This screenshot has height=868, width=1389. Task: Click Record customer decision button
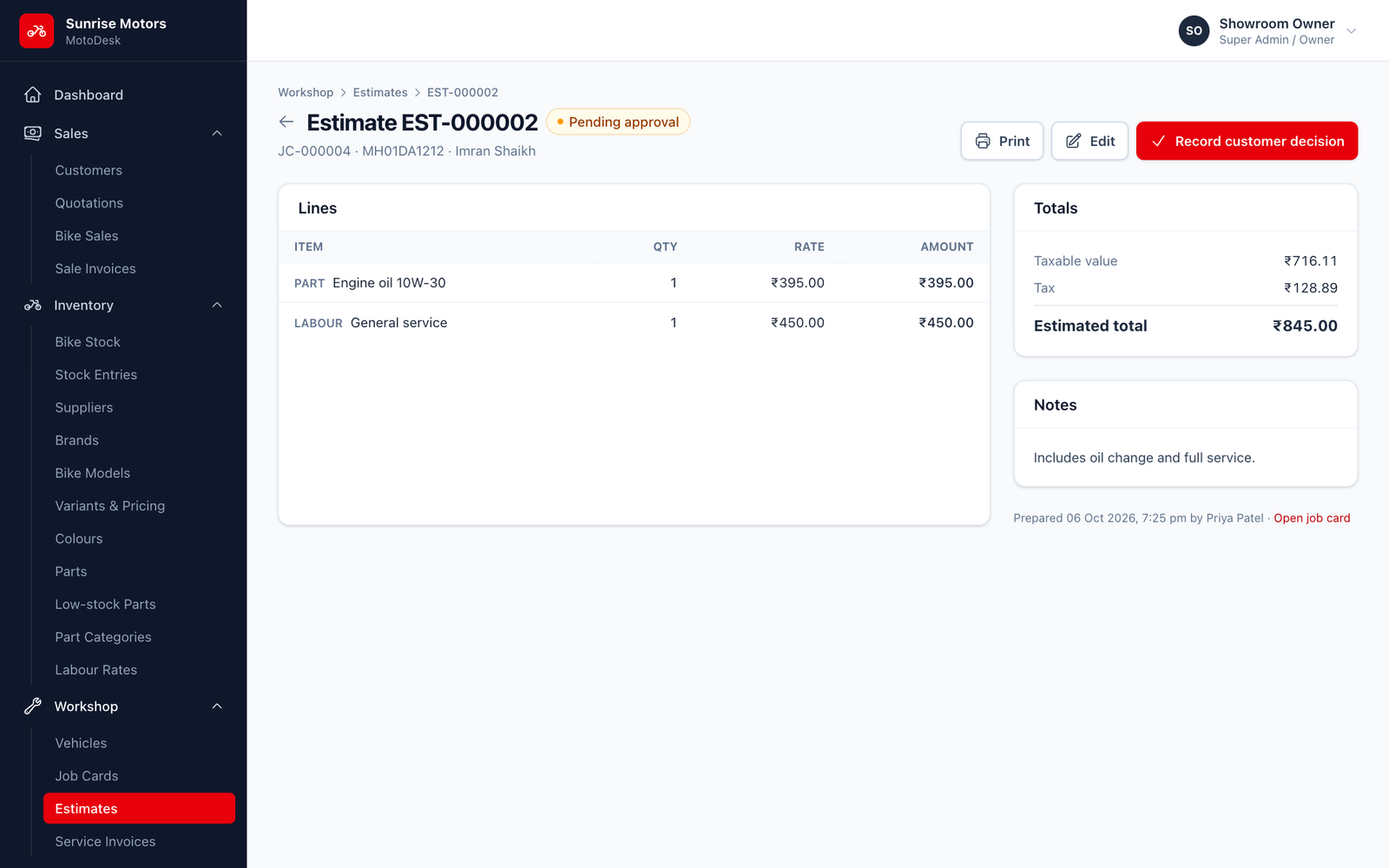[1247, 141]
